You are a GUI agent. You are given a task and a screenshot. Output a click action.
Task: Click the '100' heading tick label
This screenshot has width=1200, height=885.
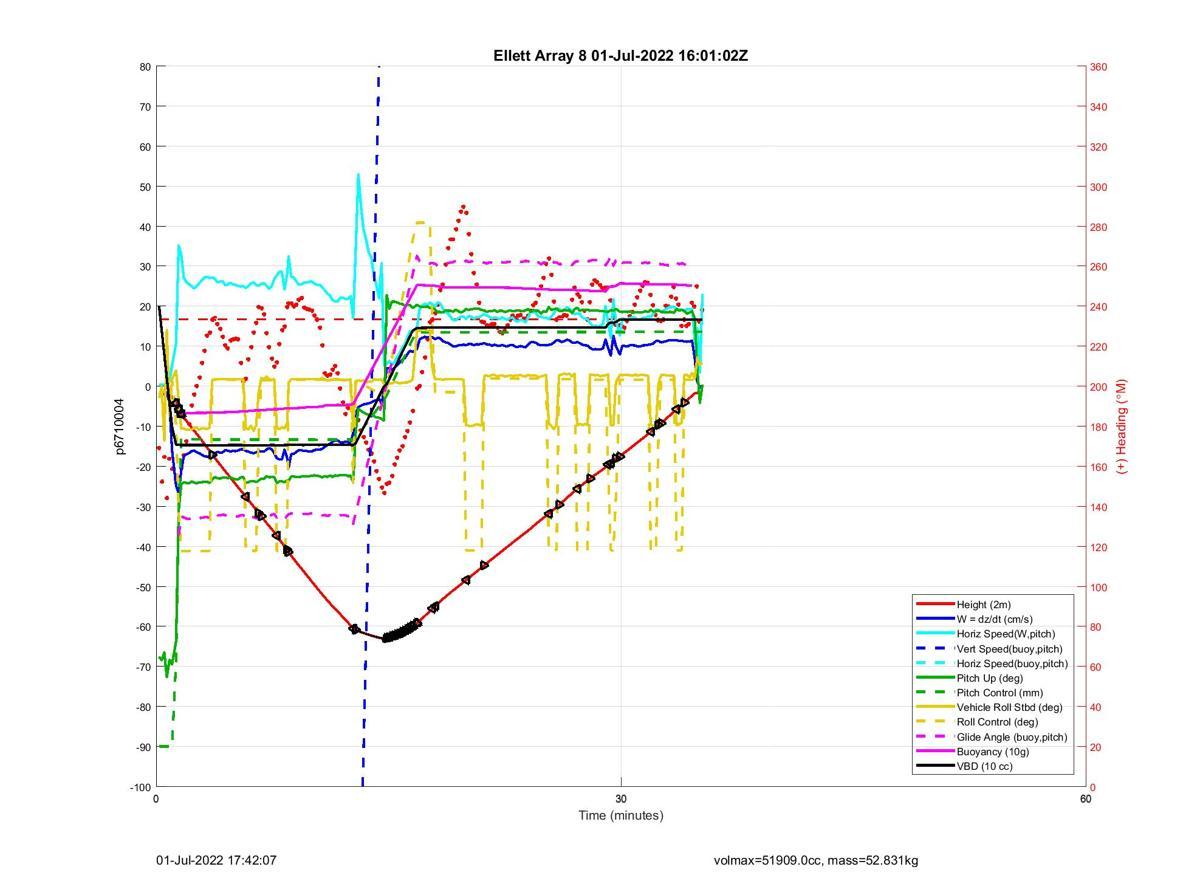click(x=1098, y=587)
